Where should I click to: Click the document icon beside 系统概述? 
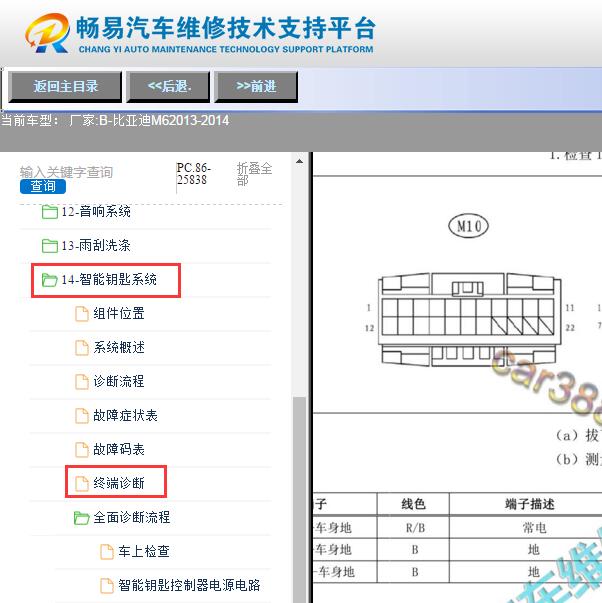click(82, 347)
